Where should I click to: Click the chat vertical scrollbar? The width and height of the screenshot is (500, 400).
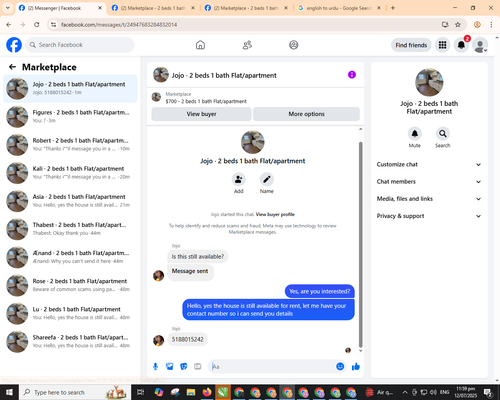[x=360, y=244]
